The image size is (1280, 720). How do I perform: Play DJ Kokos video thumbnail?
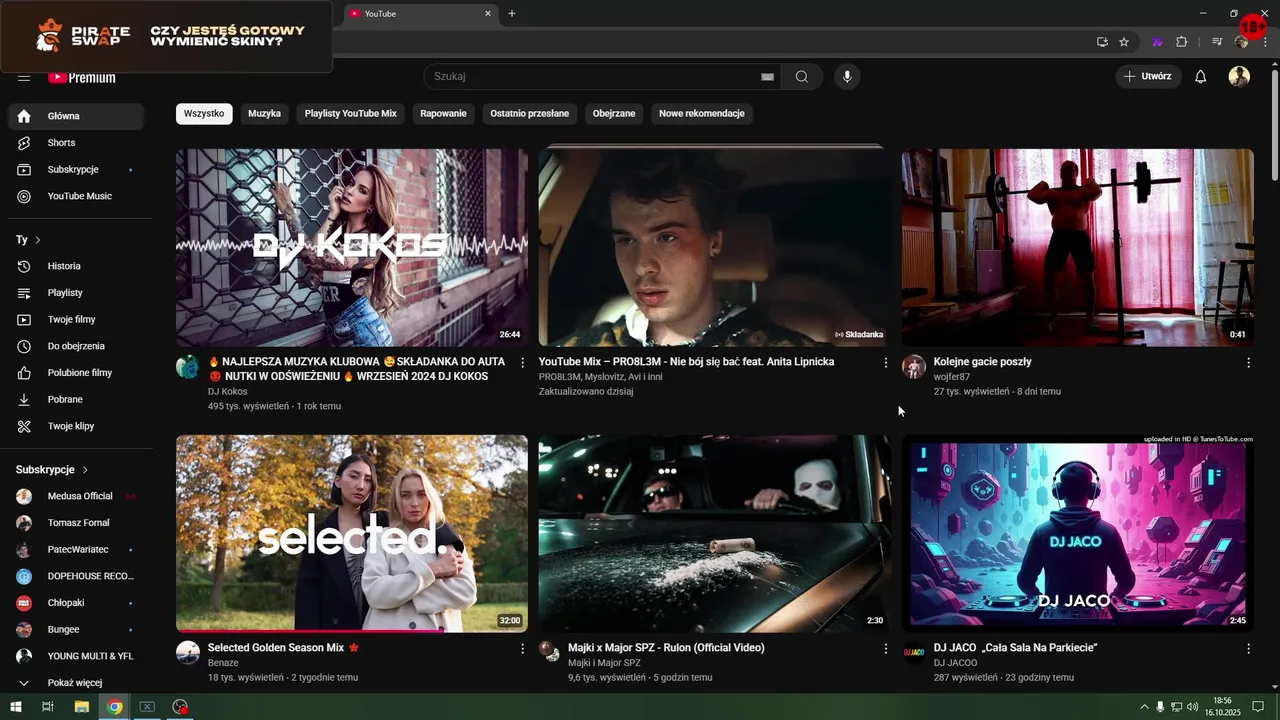[x=352, y=248]
